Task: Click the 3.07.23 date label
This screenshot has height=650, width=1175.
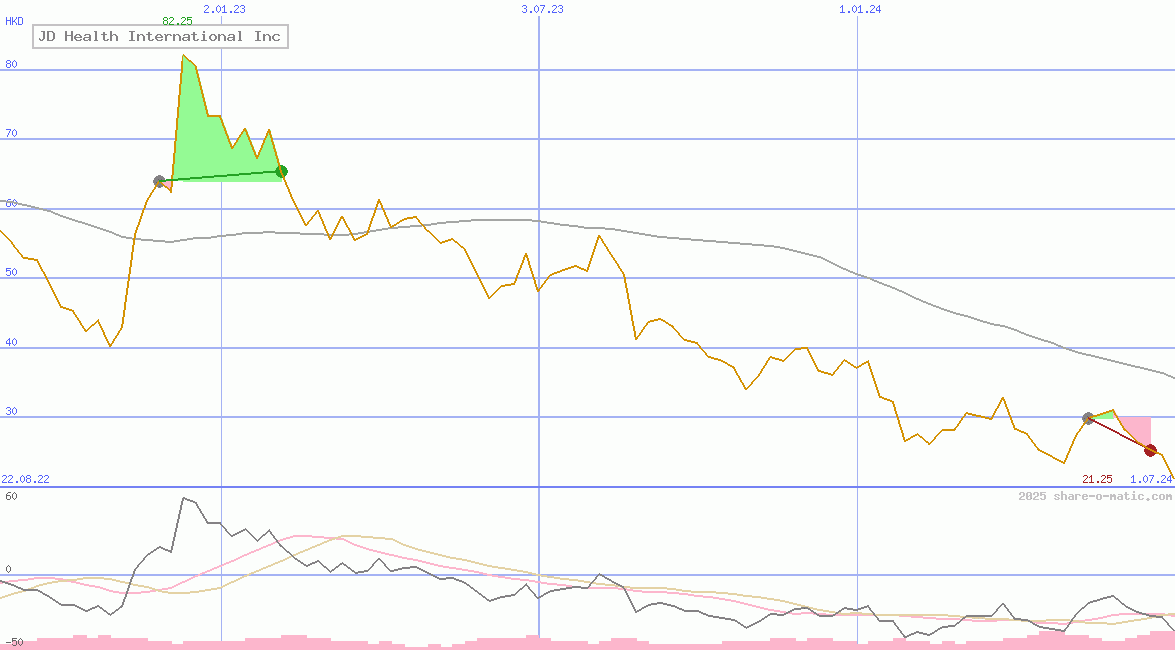Action: point(542,9)
